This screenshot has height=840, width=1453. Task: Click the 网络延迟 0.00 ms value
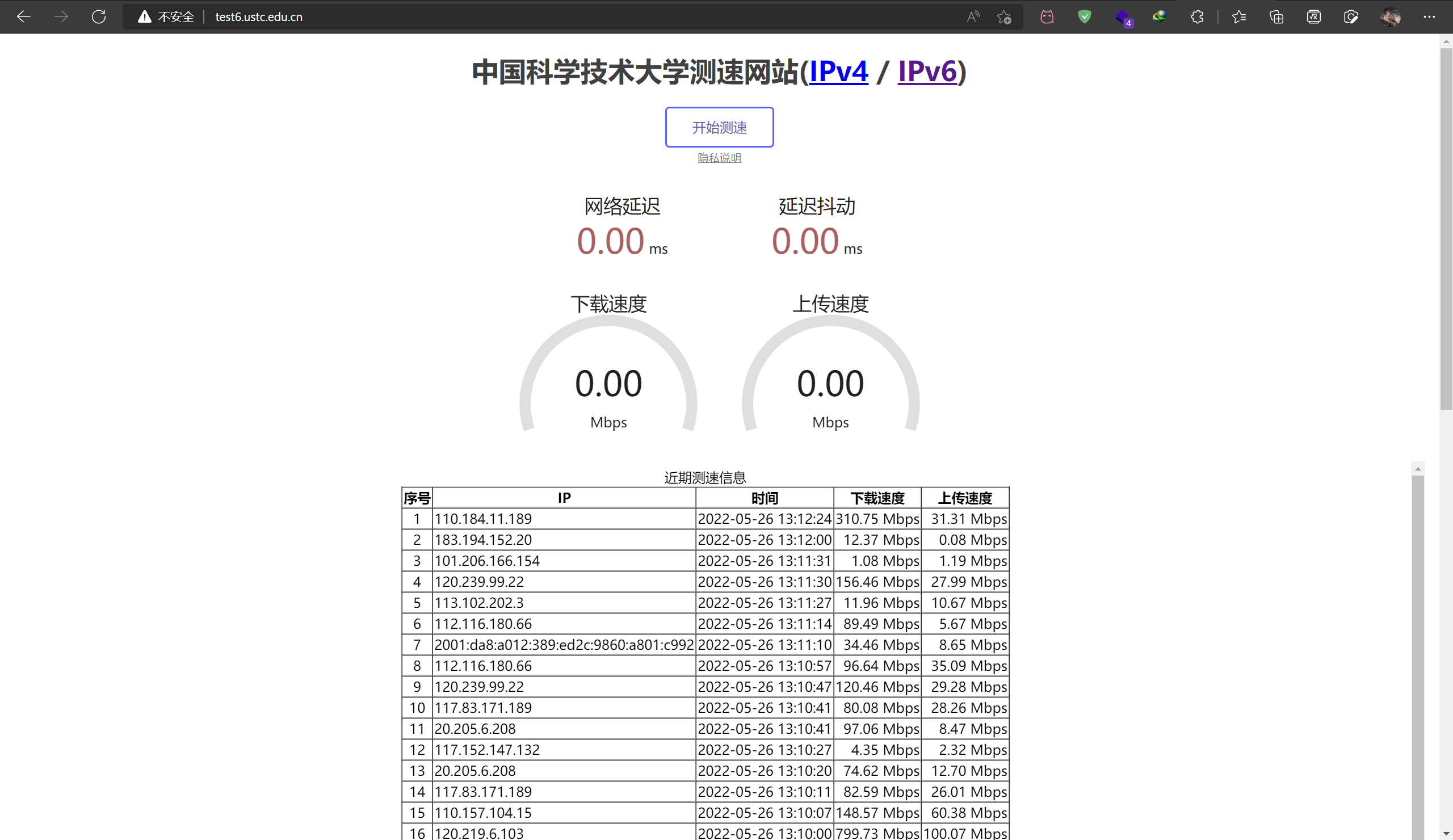coord(622,241)
